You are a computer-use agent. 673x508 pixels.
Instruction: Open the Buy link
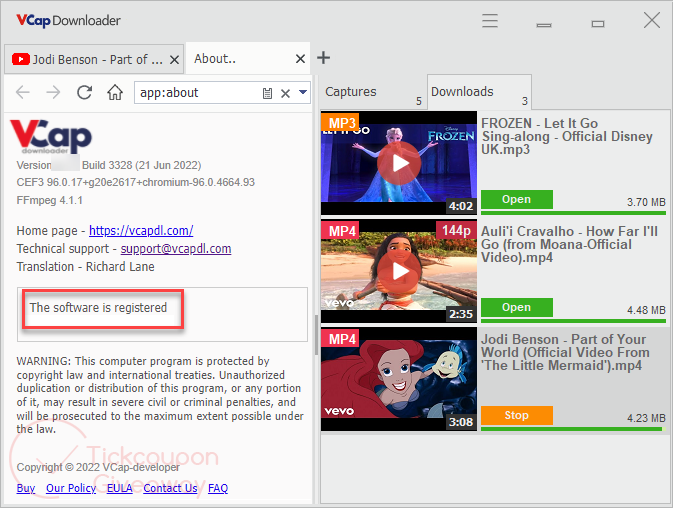[x=26, y=488]
